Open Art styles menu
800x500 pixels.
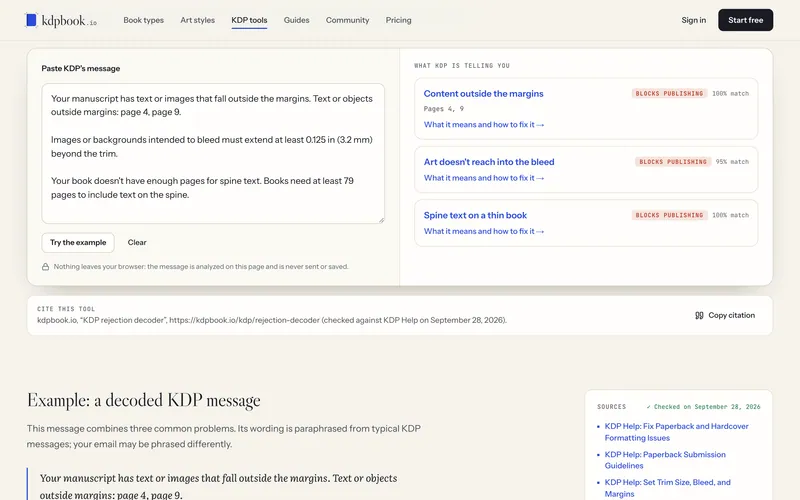click(x=197, y=20)
